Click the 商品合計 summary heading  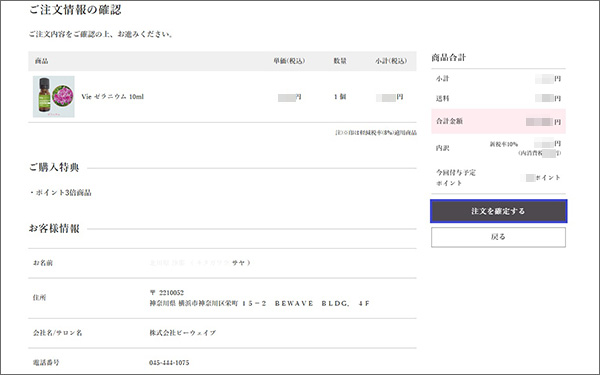[x=448, y=57]
